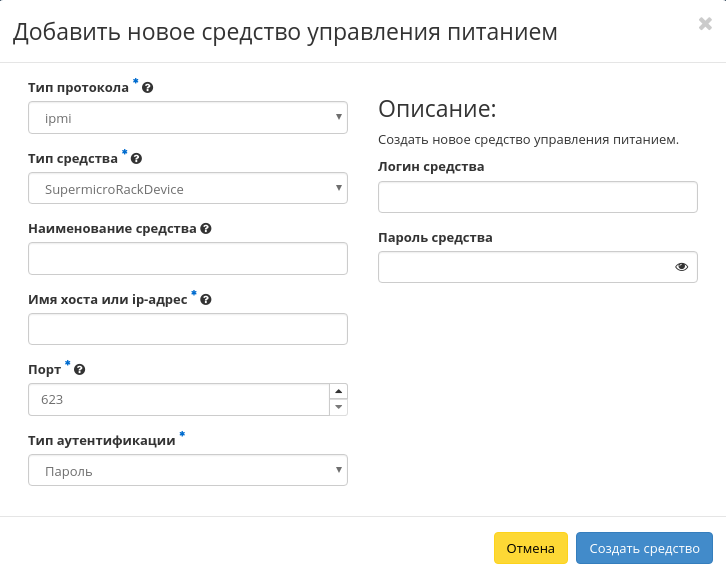Close the dialog with the X icon

[705, 24]
